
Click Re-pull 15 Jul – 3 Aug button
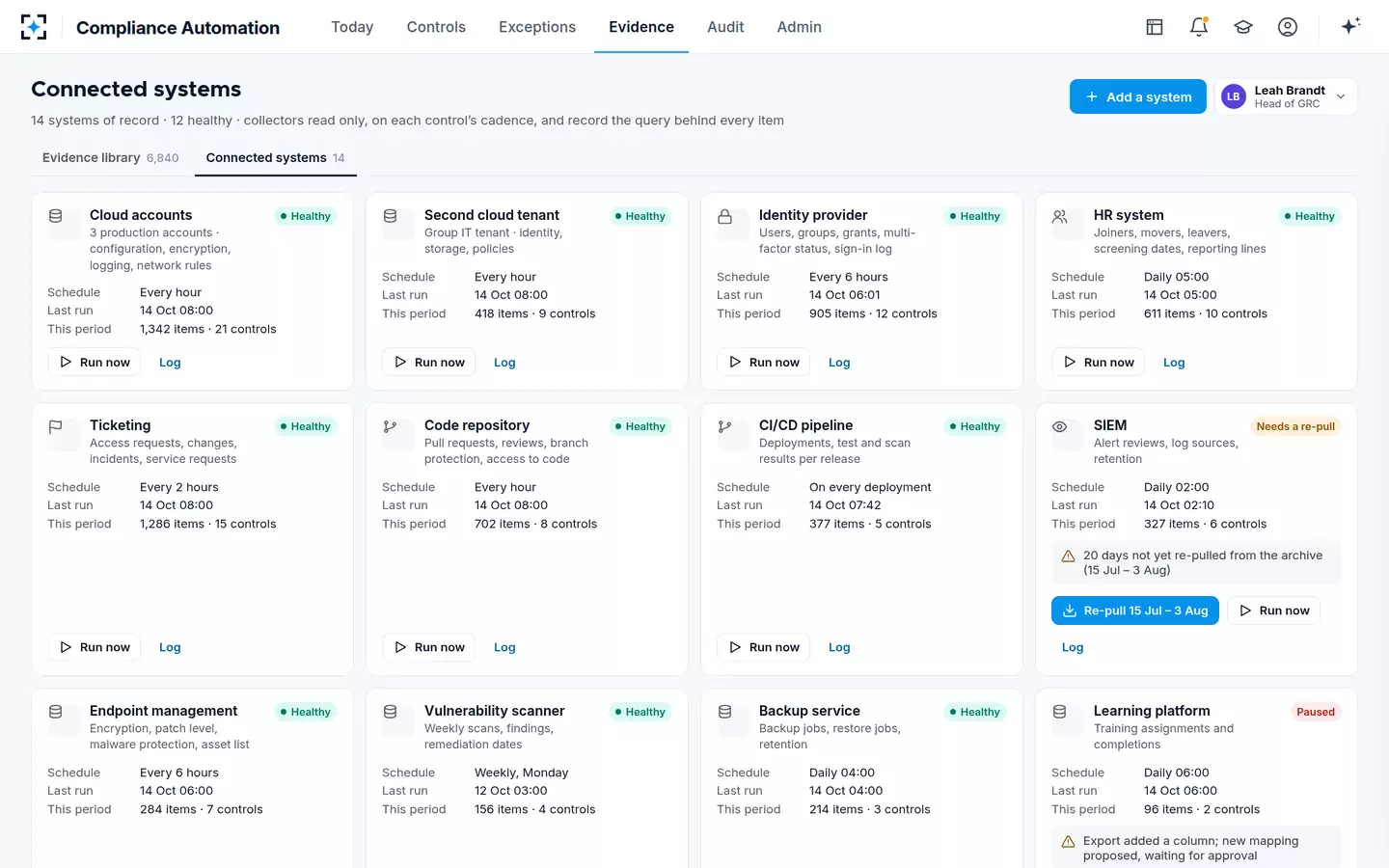[1135, 610]
